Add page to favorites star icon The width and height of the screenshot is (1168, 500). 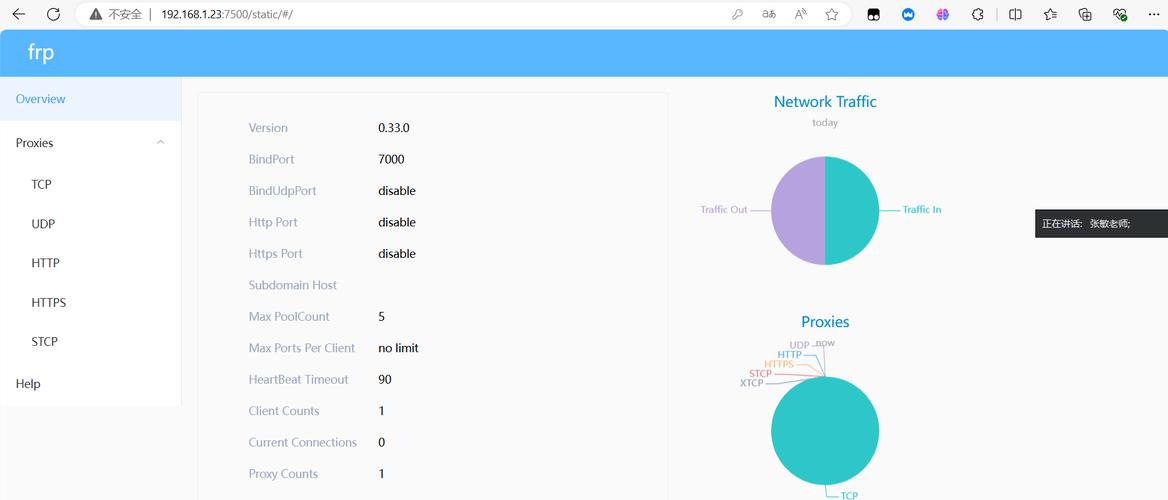pyautogui.click(x=832, y=14)
